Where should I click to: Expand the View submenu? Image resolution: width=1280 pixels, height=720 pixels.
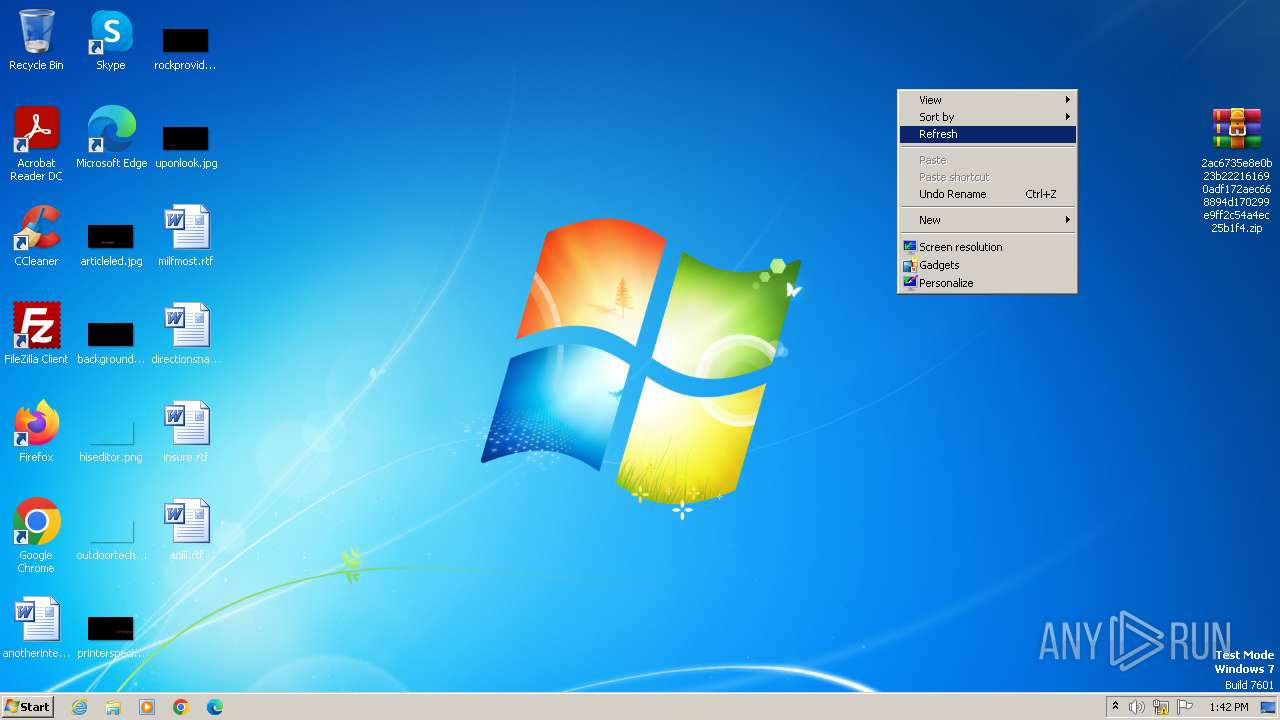coord(987,100)
